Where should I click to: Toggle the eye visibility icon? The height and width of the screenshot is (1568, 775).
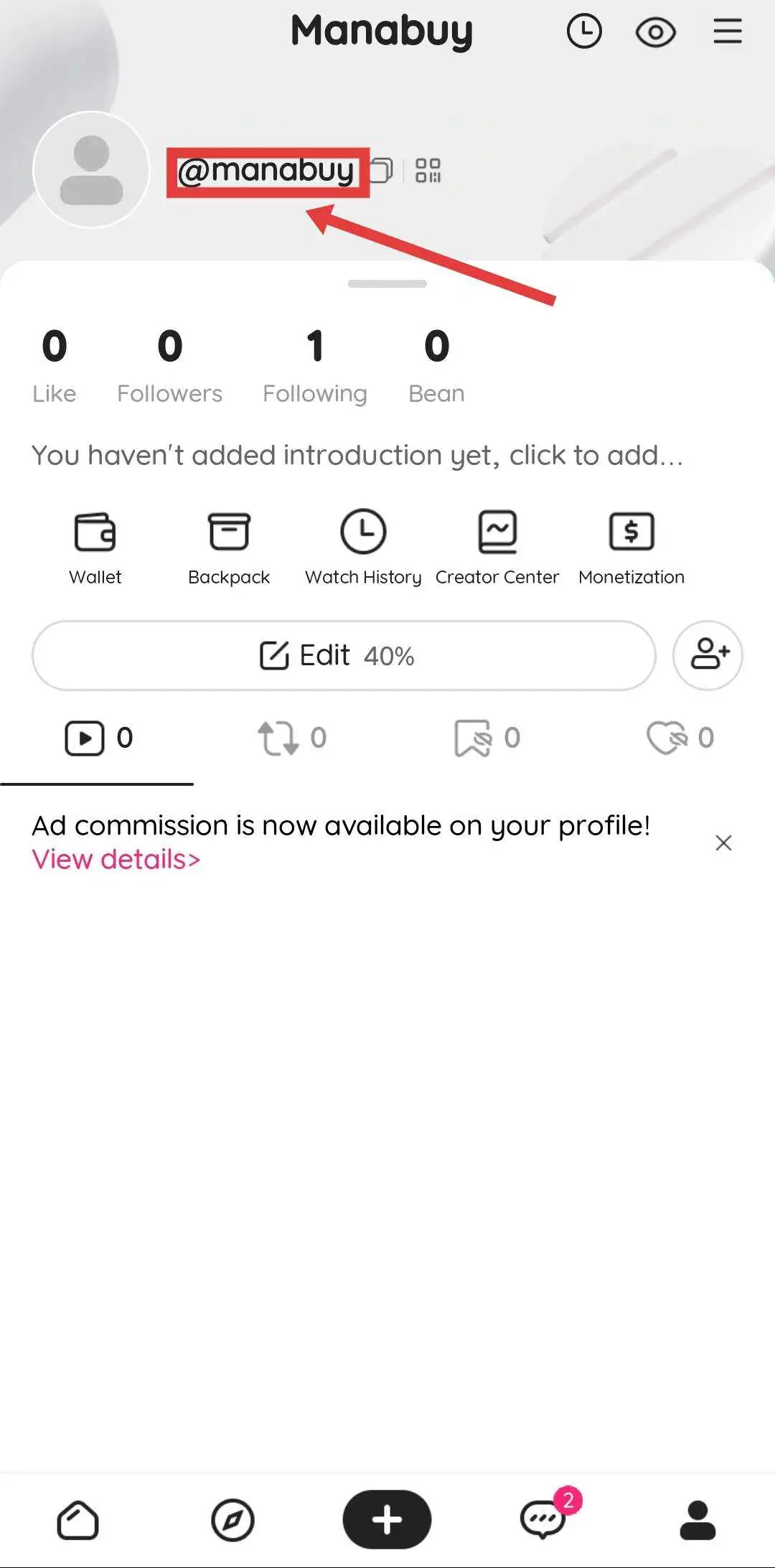tap(655, 32)
